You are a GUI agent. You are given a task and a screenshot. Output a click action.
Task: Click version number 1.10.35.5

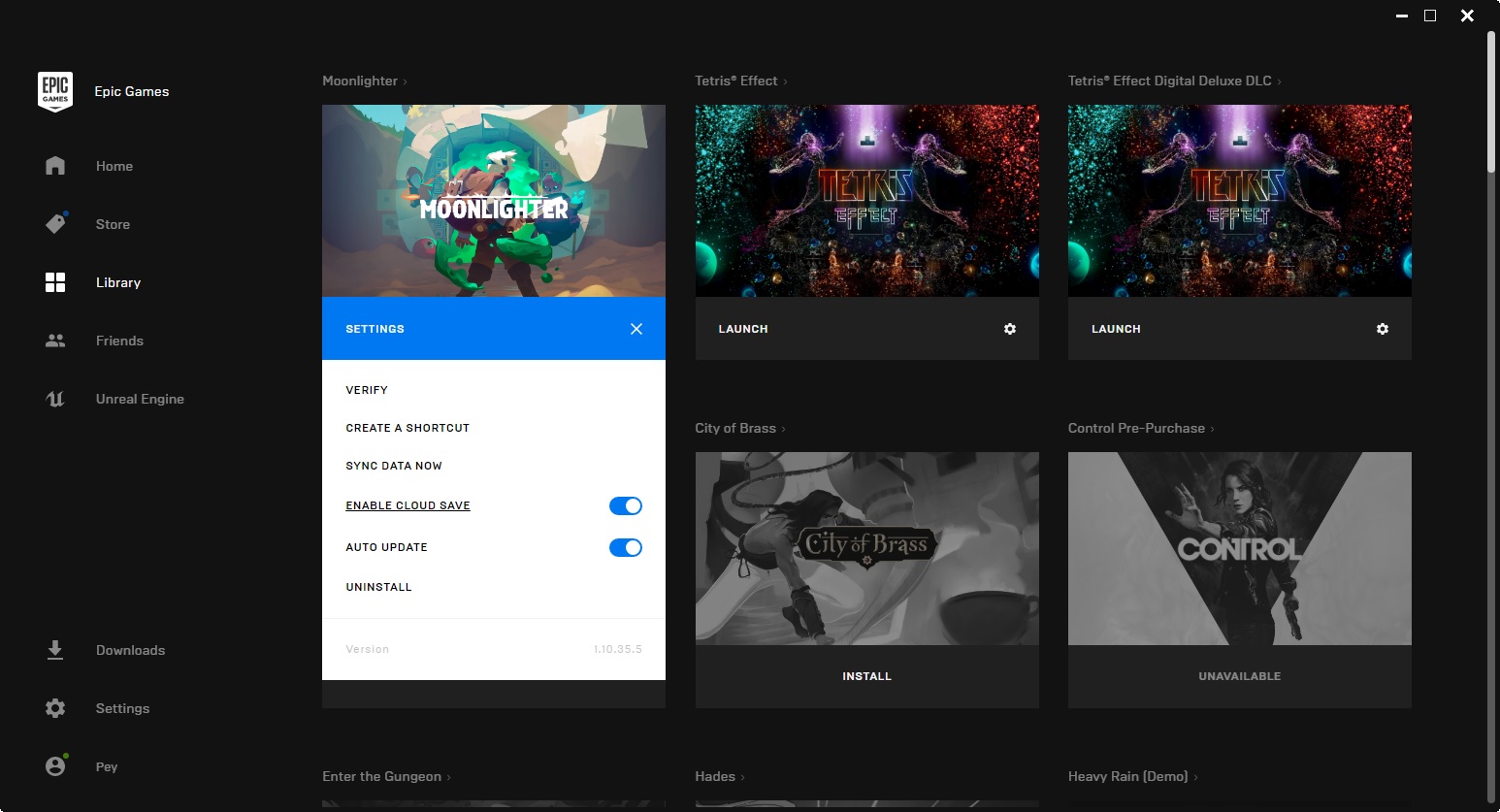click(x=618, y=649)
